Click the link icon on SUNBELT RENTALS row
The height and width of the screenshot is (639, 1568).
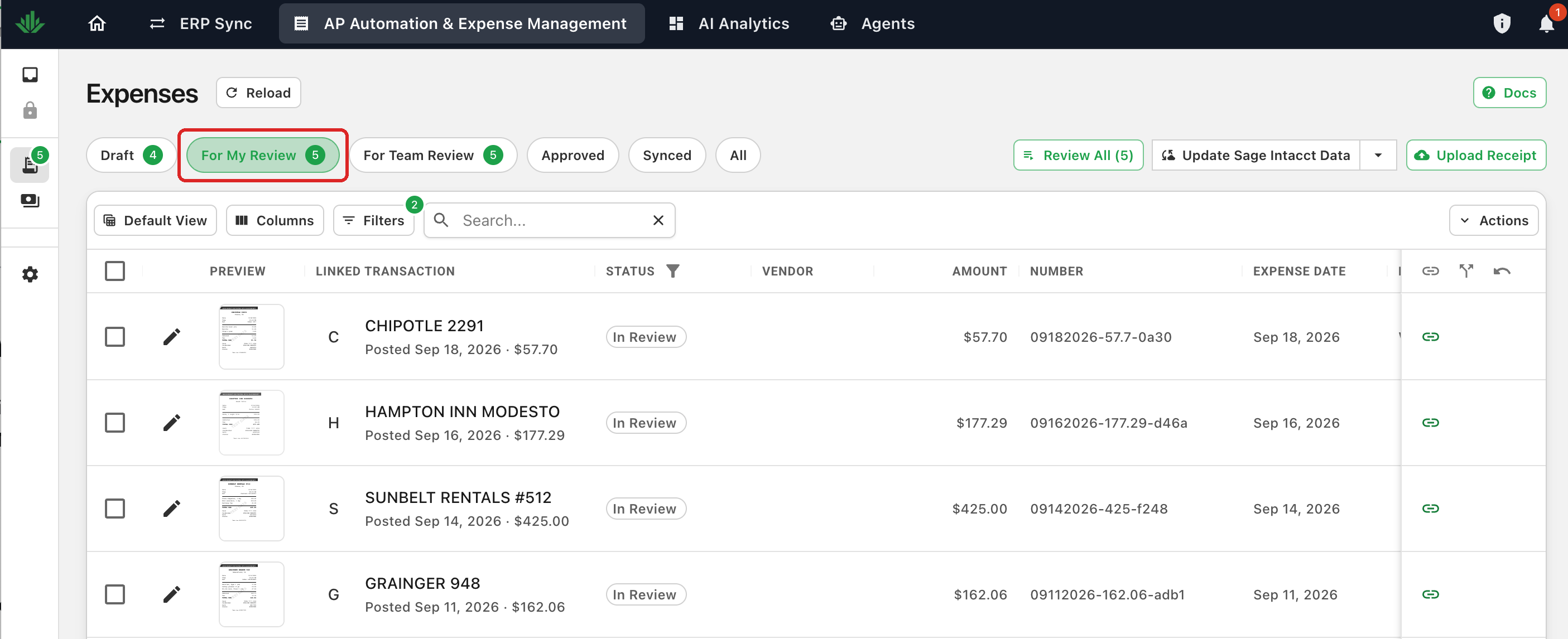point(1430,509)
